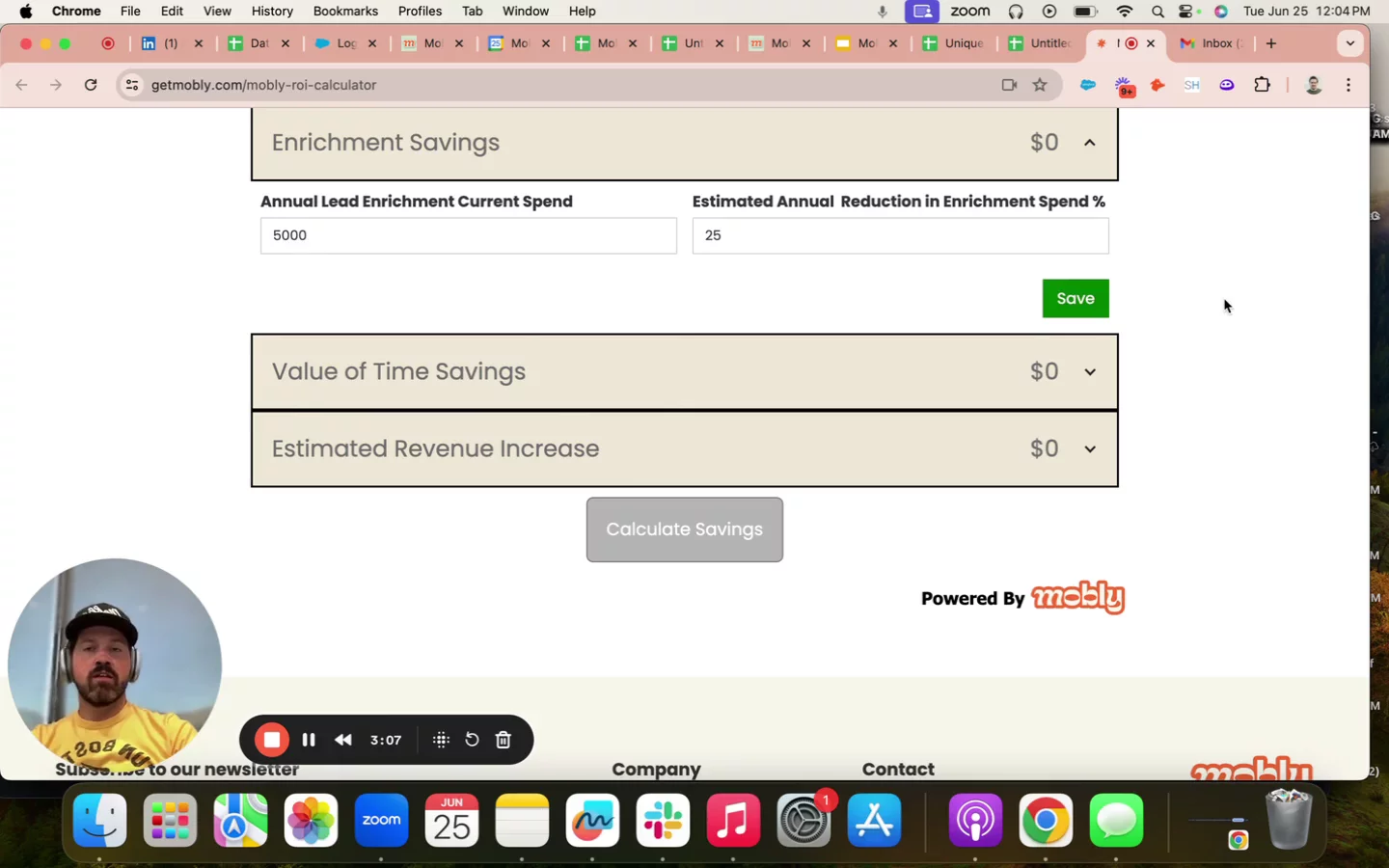
Task: Open Slack from the Dock
Action: click(663, 821)
